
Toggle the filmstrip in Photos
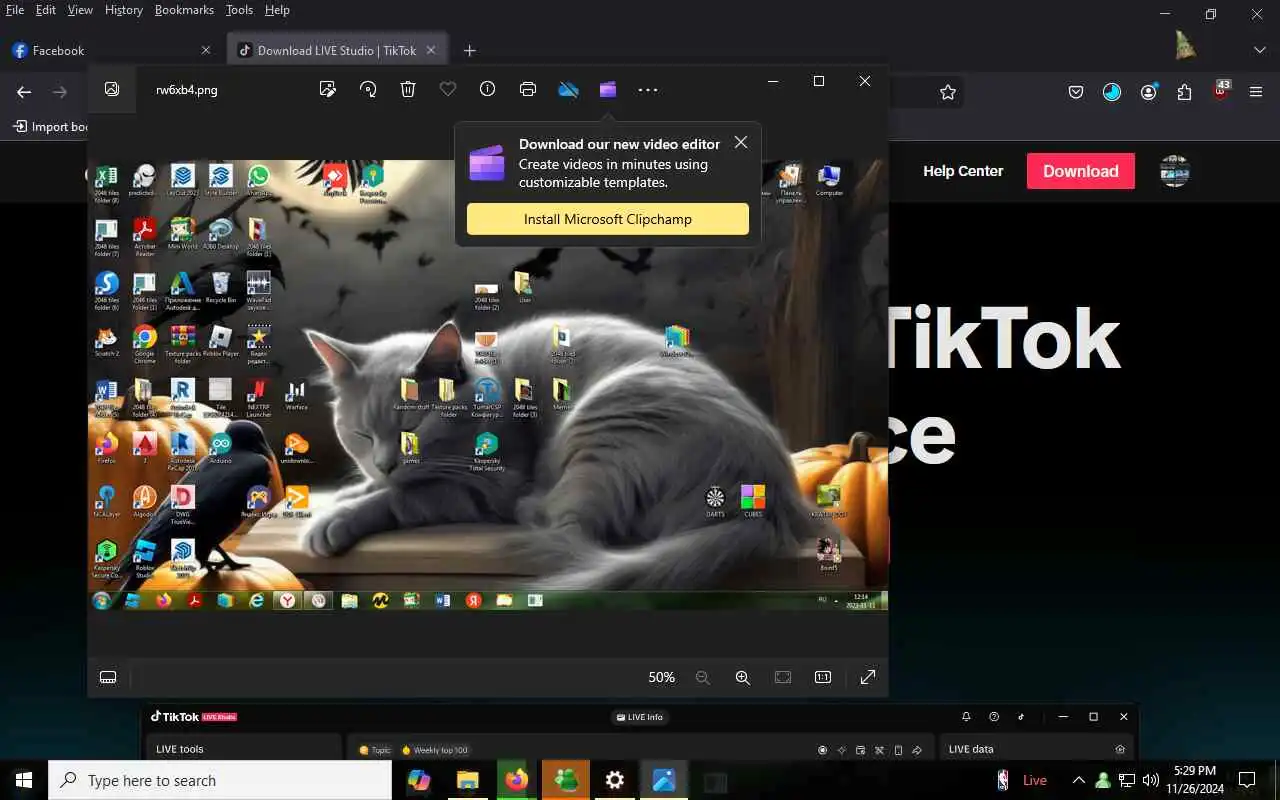108,677
